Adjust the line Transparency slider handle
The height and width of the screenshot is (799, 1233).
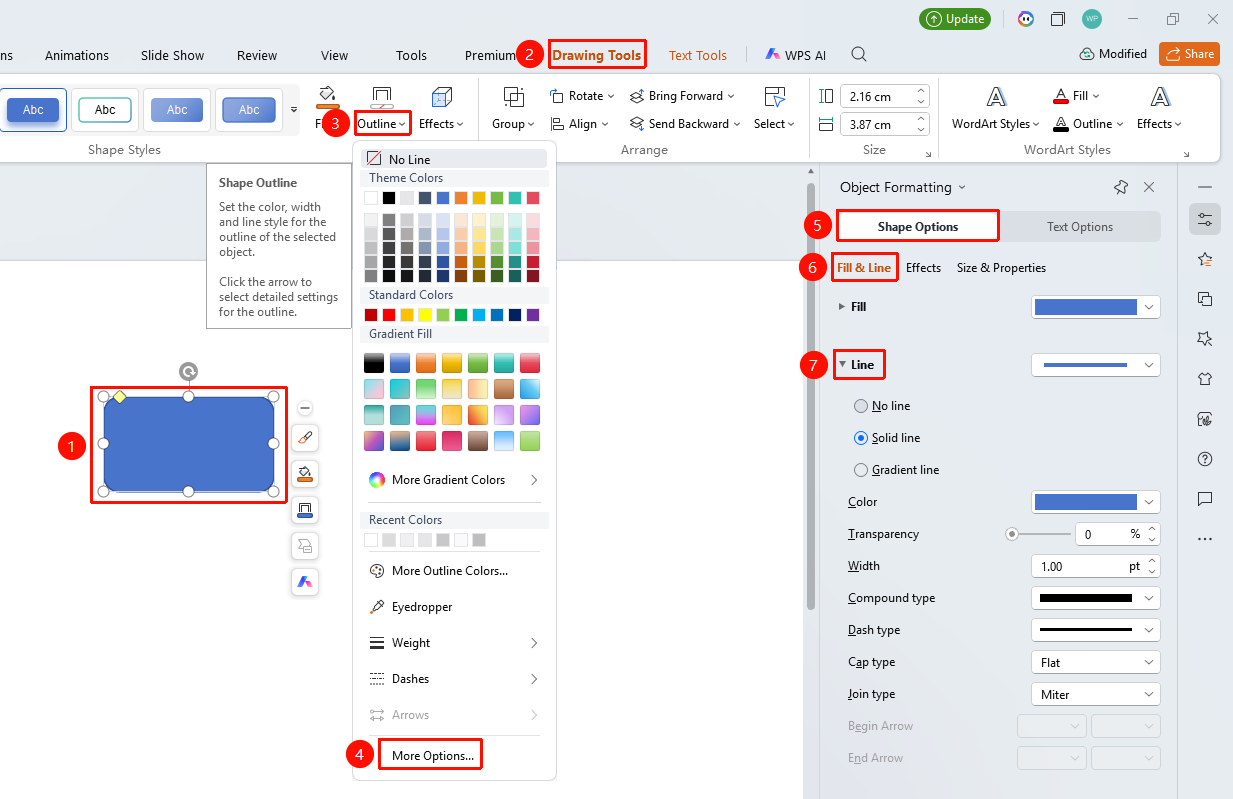(x=1012, y=534)
